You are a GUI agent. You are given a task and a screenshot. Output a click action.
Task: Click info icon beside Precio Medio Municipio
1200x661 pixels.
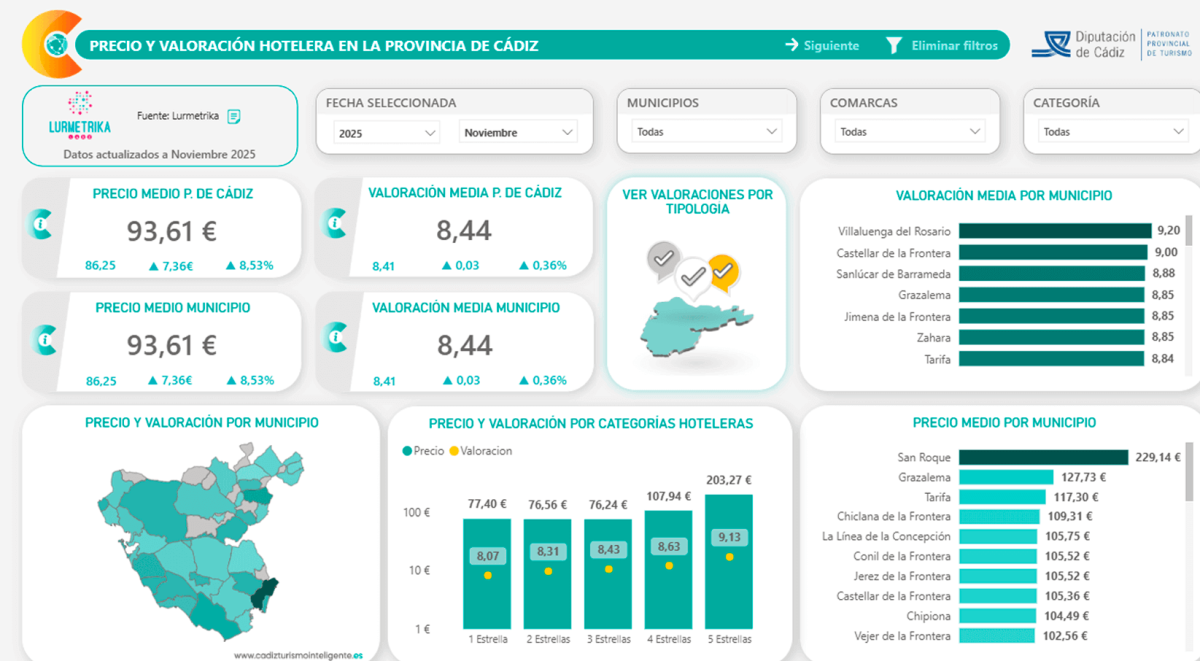pyautogui.click(x=42, y=340)
